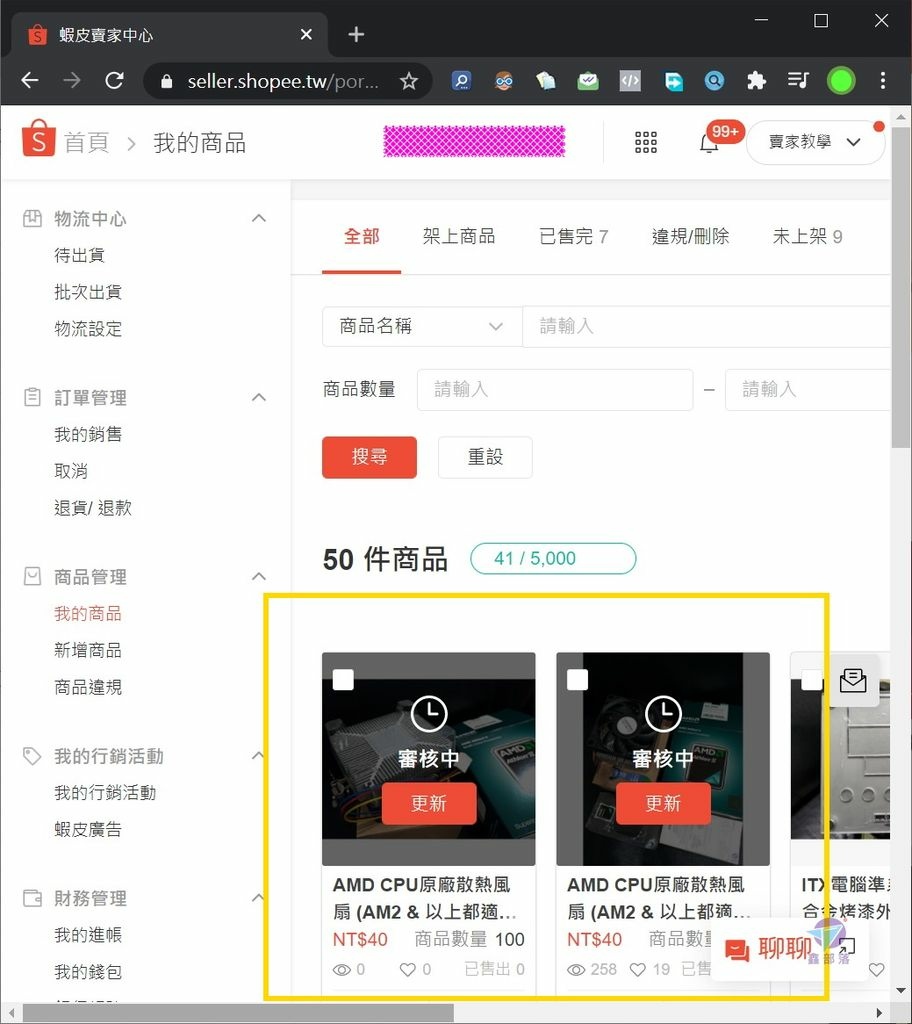Open 物流設定 in the sidebar
Screen dimensions: 912x1024
click(88, 328)
